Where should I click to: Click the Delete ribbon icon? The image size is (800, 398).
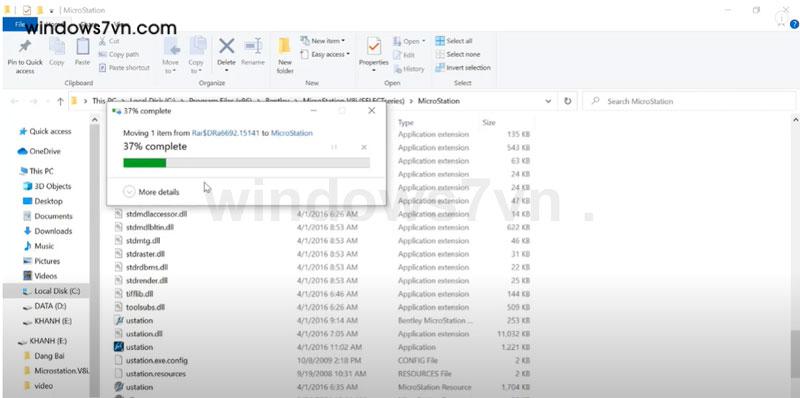click(226, 47)
